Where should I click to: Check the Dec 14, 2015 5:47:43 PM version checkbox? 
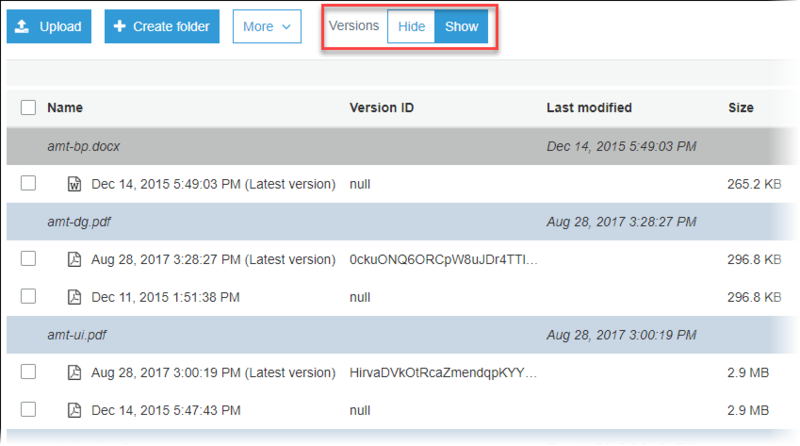28,410
